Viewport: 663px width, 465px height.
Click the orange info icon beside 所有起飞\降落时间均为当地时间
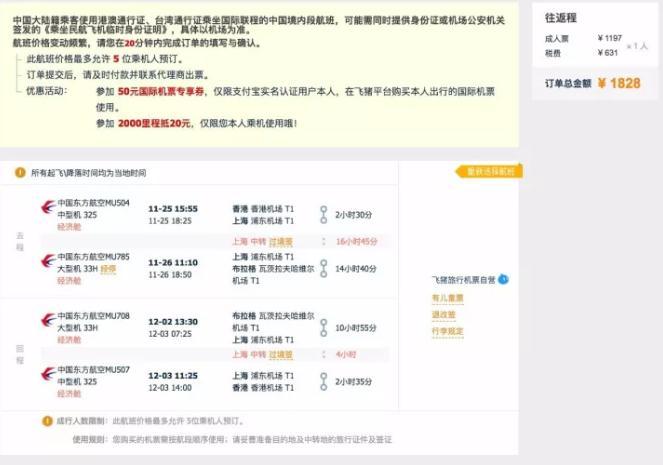pos(20,172)
